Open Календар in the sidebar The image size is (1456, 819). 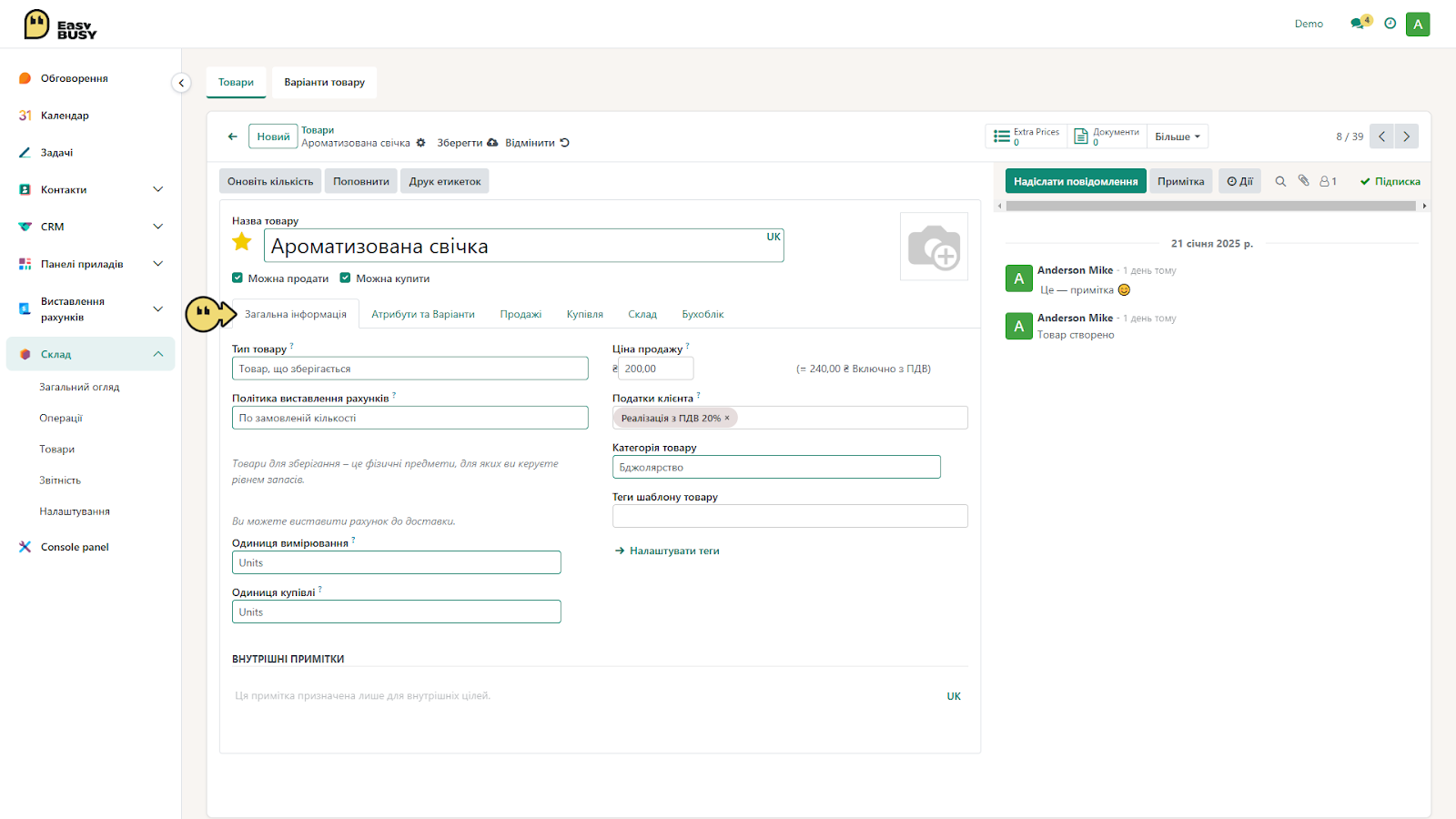coord(65,116)
